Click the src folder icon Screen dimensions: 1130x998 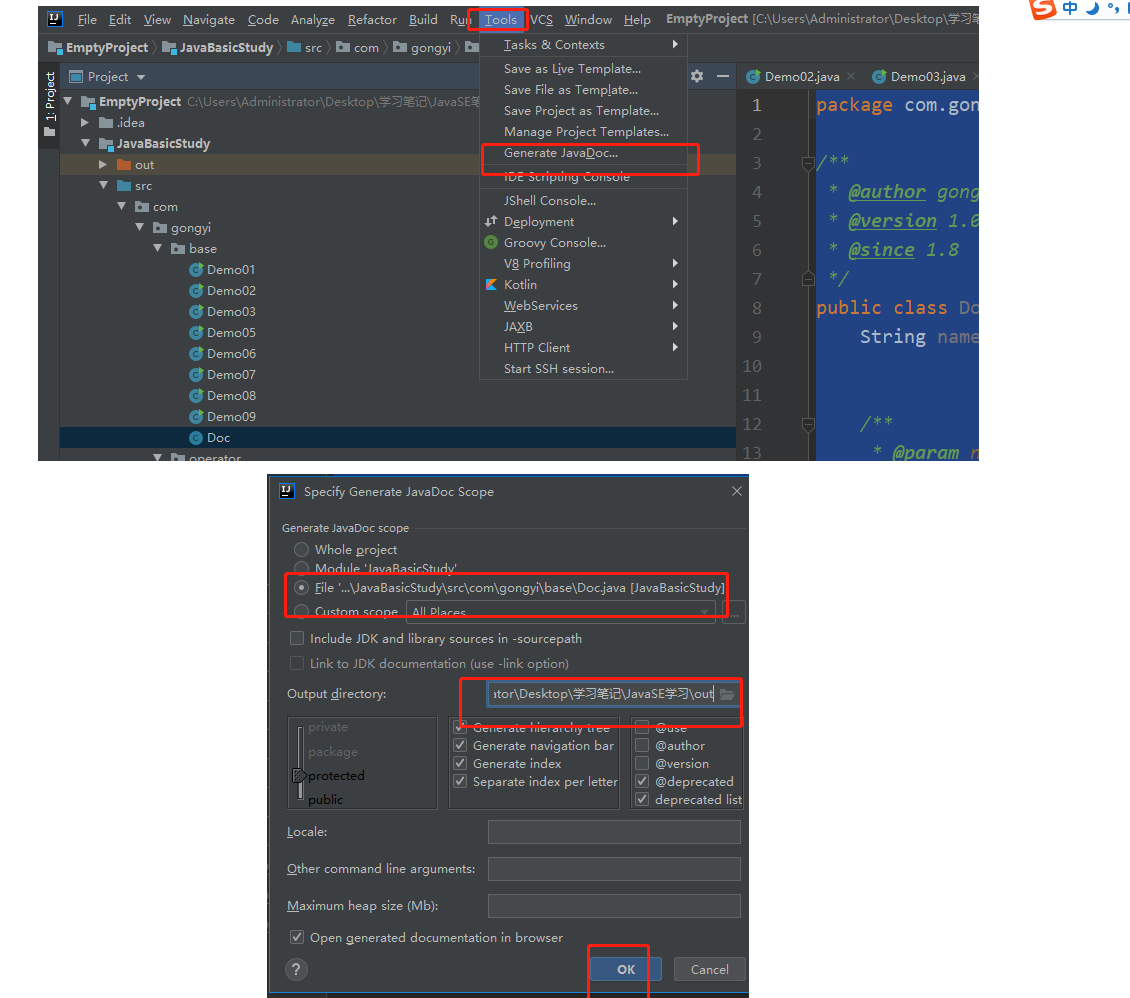coord(124,185)
